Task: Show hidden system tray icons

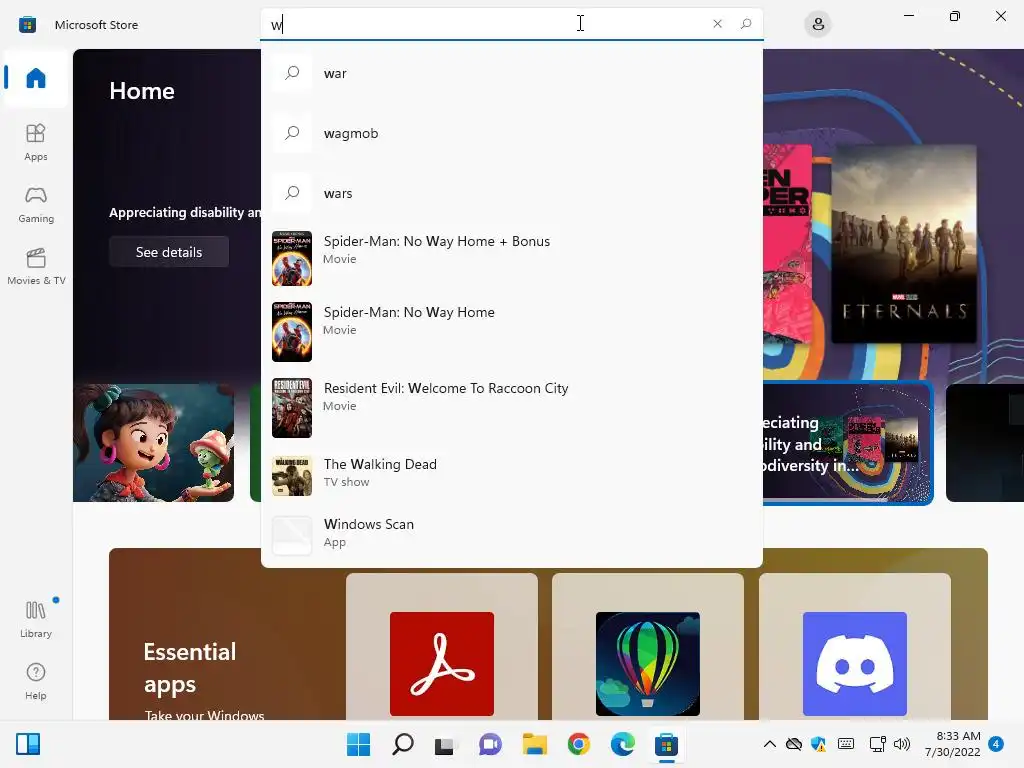Action: (x=770, y=744)
